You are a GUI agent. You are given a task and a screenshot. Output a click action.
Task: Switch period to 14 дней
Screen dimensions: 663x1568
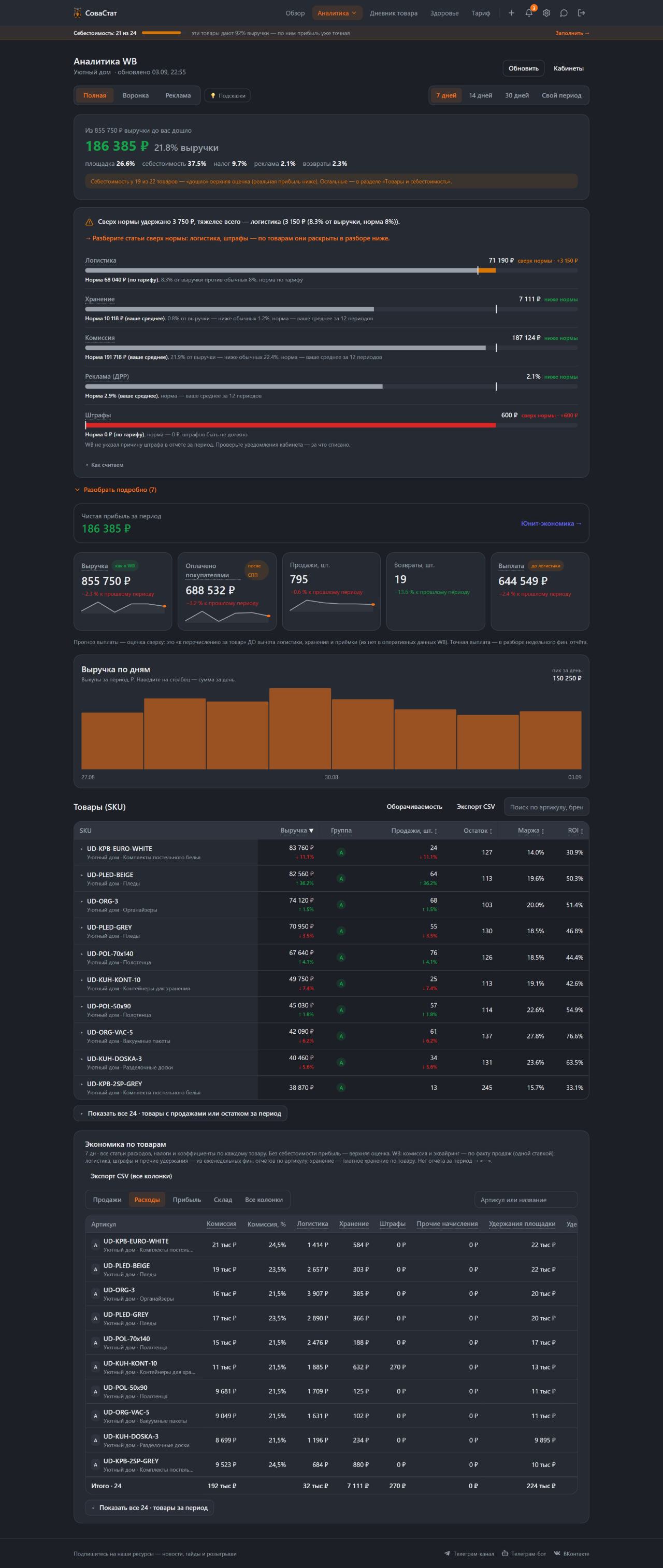[481, 95]
